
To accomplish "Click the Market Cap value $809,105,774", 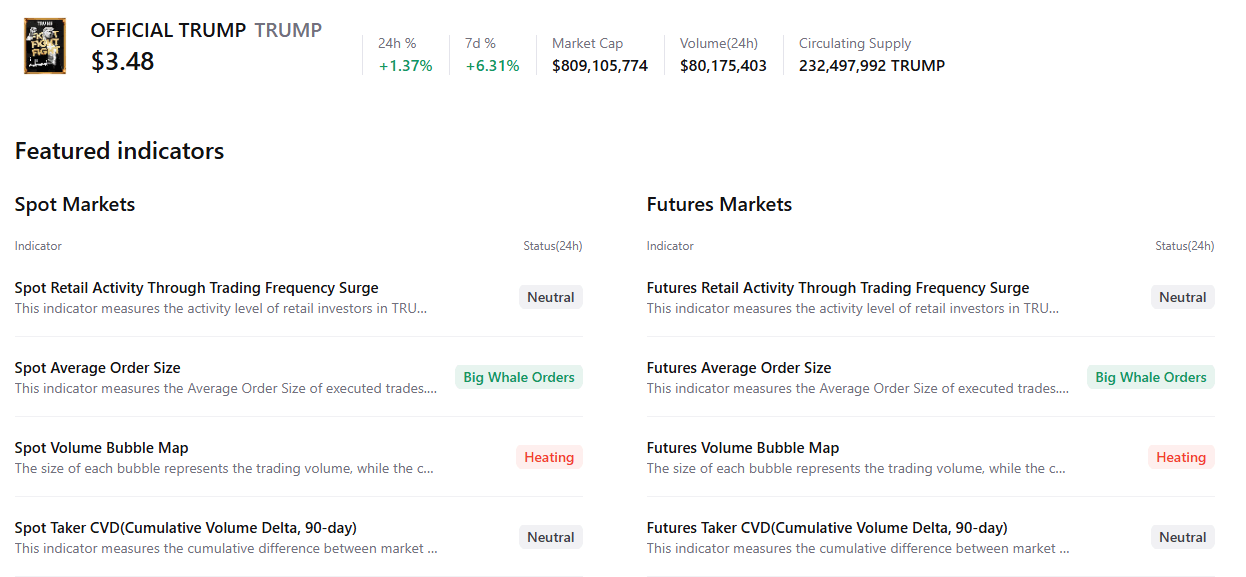I will 599,66.
